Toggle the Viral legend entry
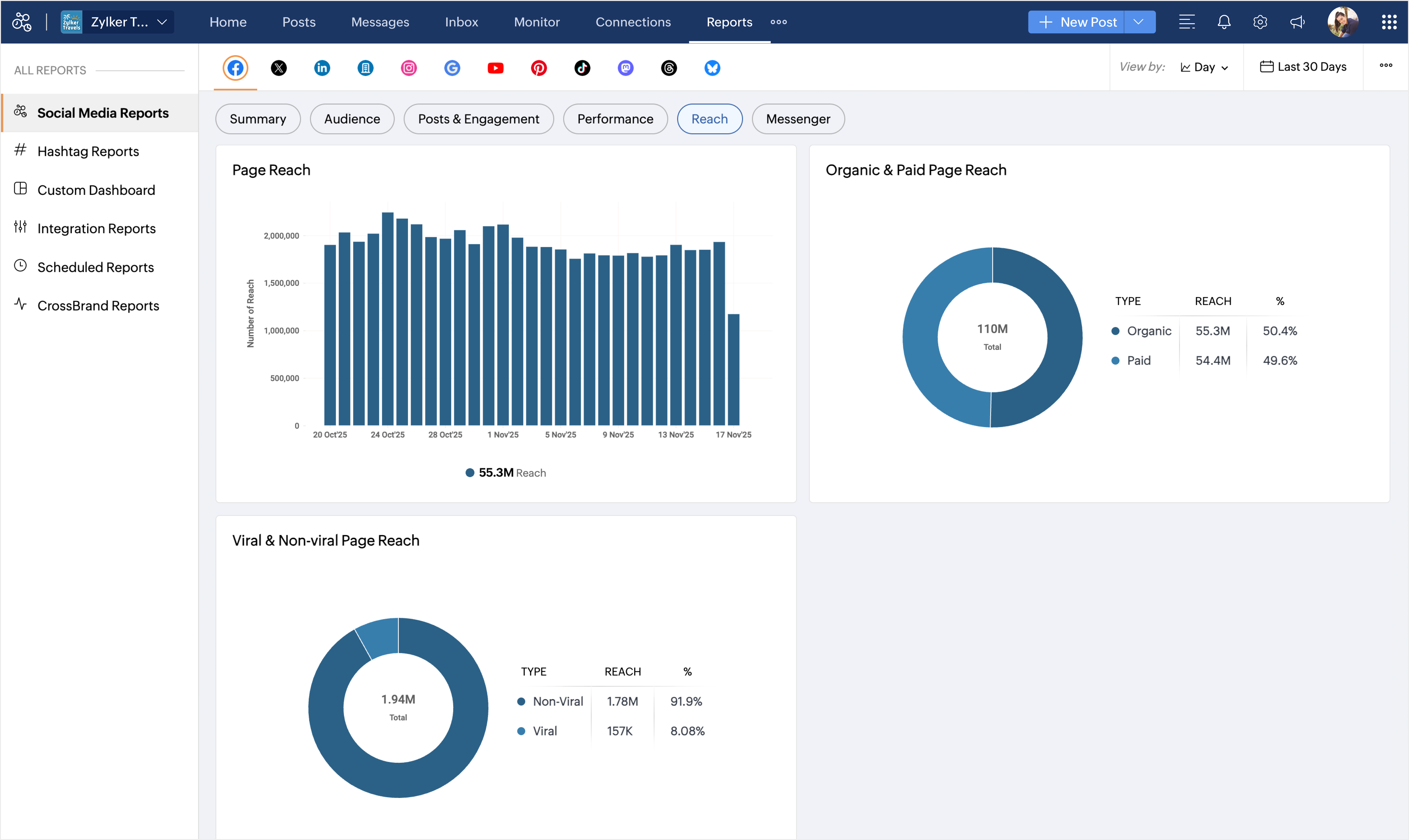The image size is (1409, 840). 544,731
